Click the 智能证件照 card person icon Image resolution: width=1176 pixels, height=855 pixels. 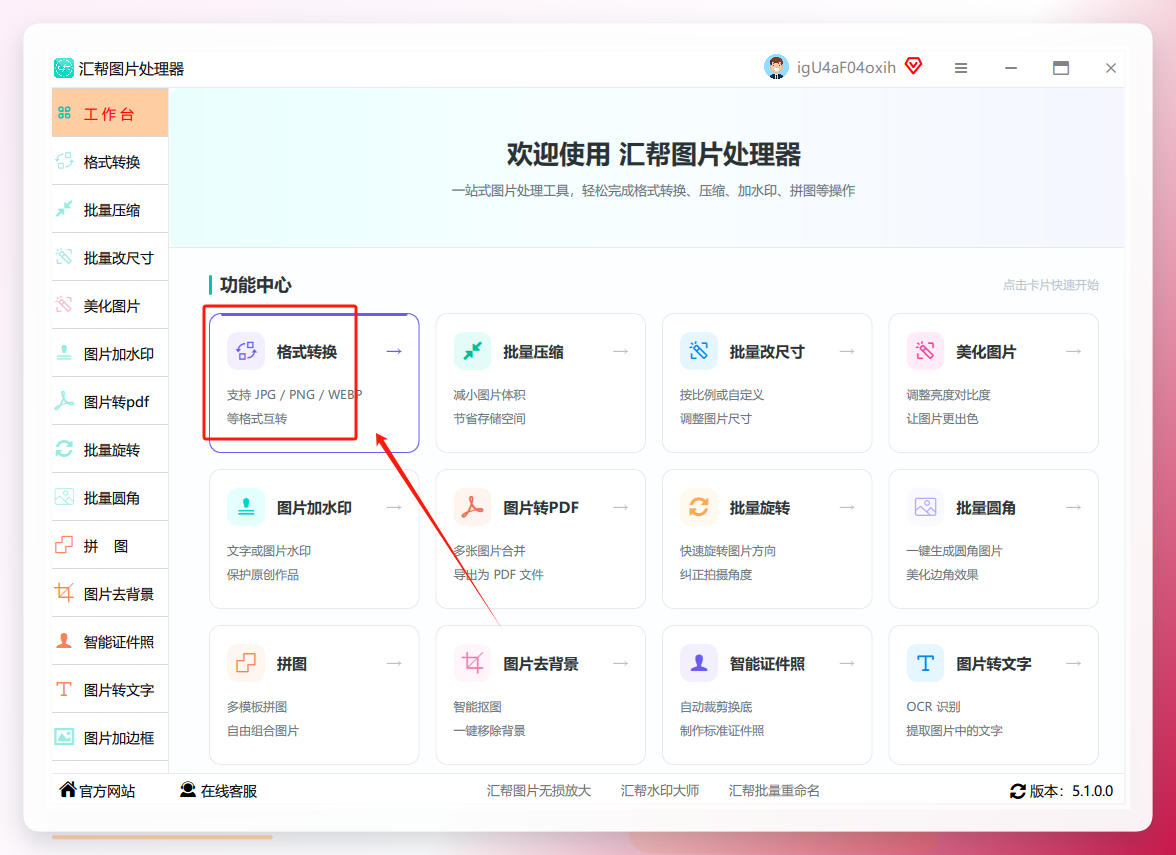[699, 663]
